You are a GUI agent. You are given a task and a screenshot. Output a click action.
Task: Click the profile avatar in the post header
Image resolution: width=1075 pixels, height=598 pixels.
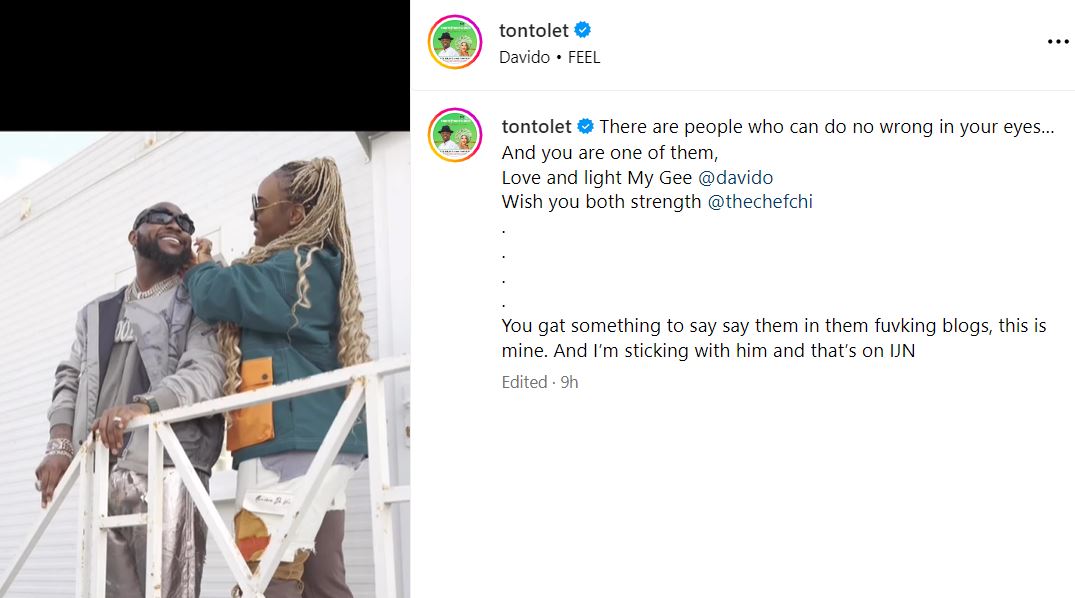455,42
